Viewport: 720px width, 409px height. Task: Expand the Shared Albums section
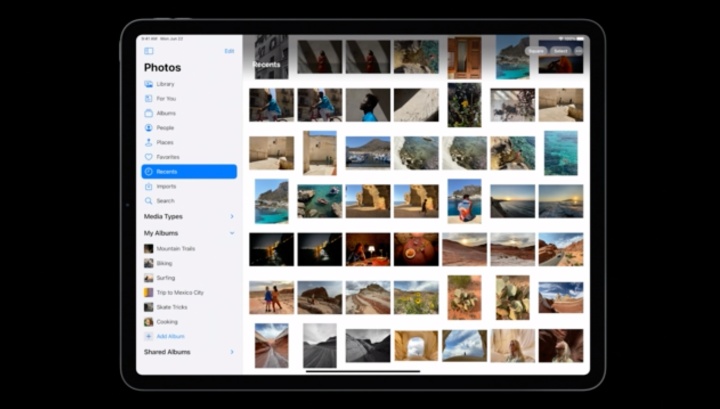232,352
